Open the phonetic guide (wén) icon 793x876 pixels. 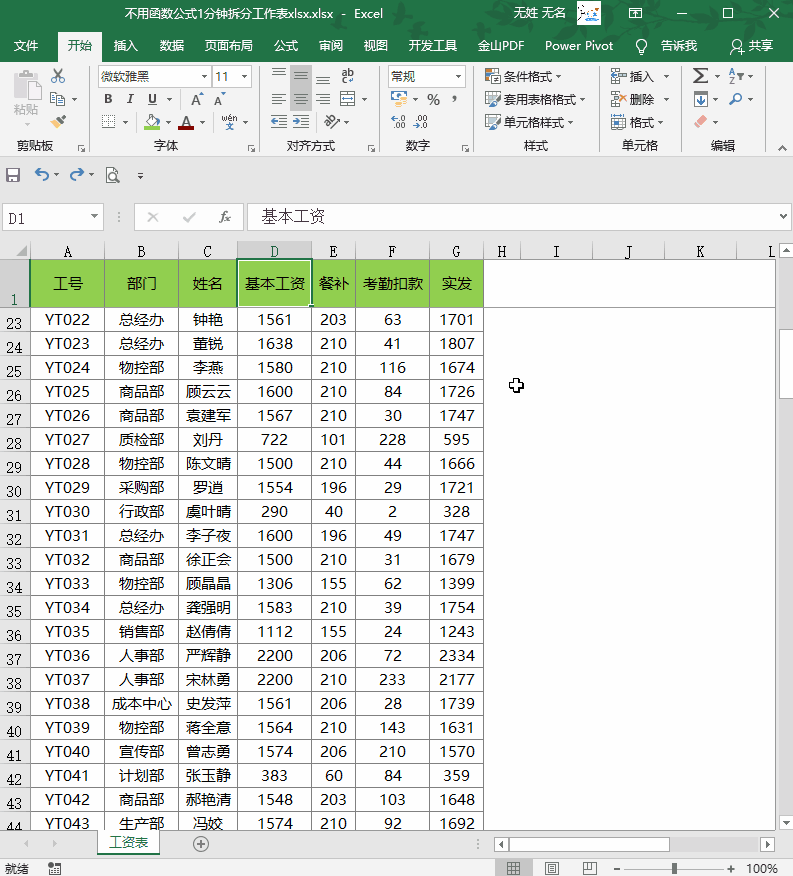pyautogui.click(x=229, y=122)
